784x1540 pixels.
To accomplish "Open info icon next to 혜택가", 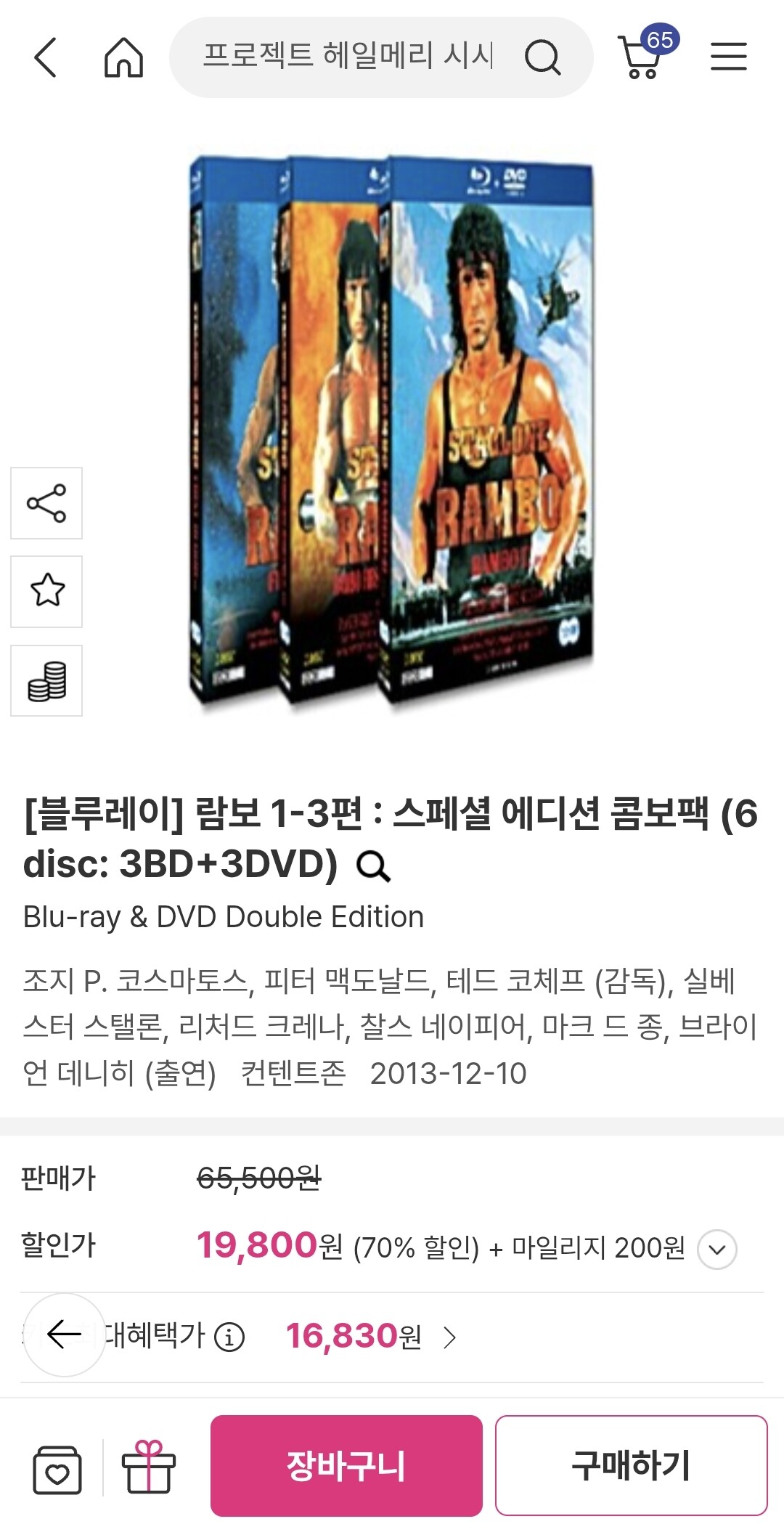I will 230,1337.
